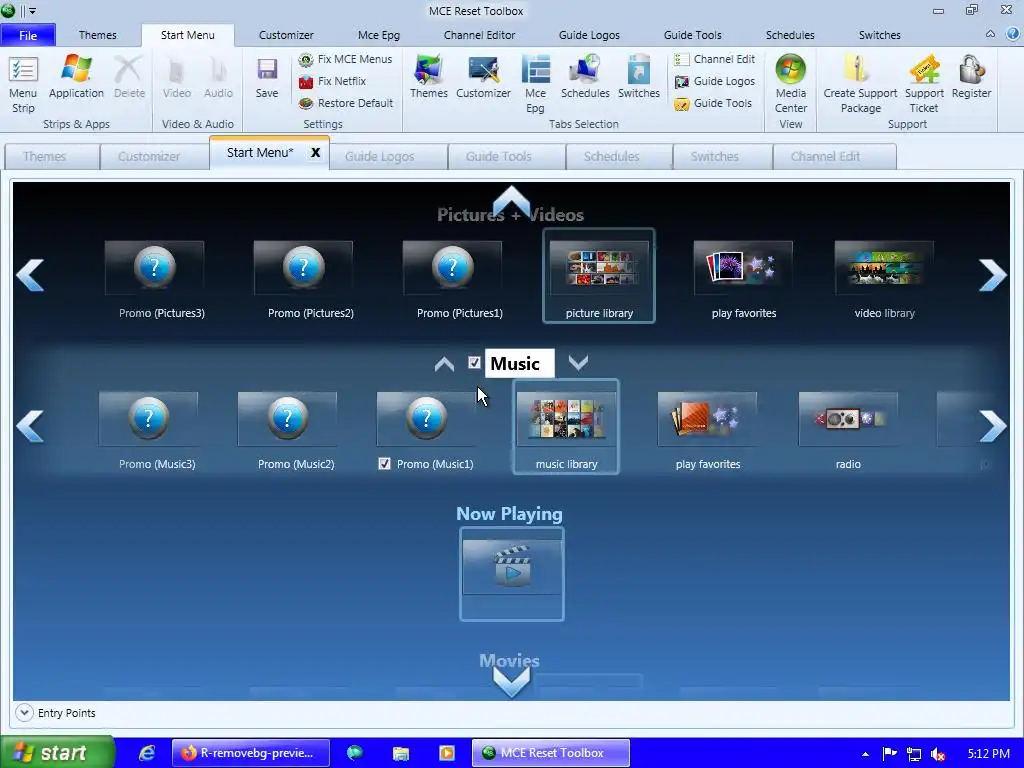Switch to the Mce Epg ribbon tab

[x=379, y=35]
